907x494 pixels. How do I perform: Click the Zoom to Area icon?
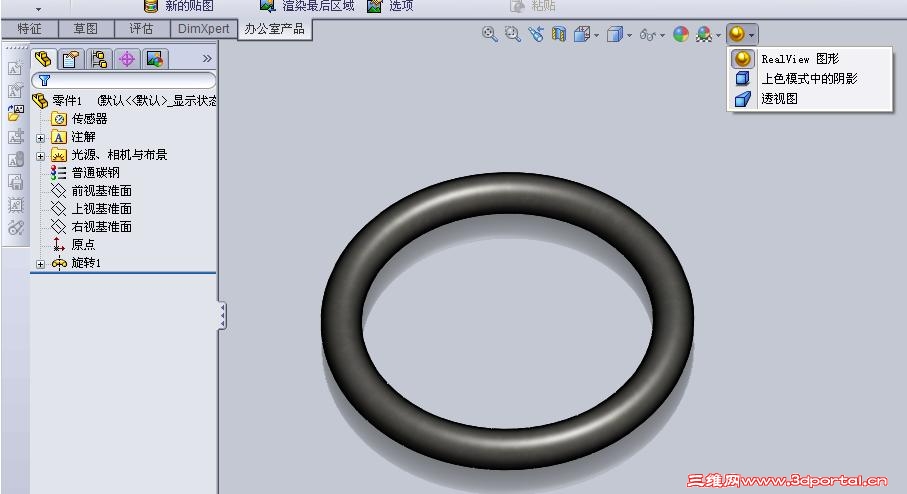coord(513,34)
